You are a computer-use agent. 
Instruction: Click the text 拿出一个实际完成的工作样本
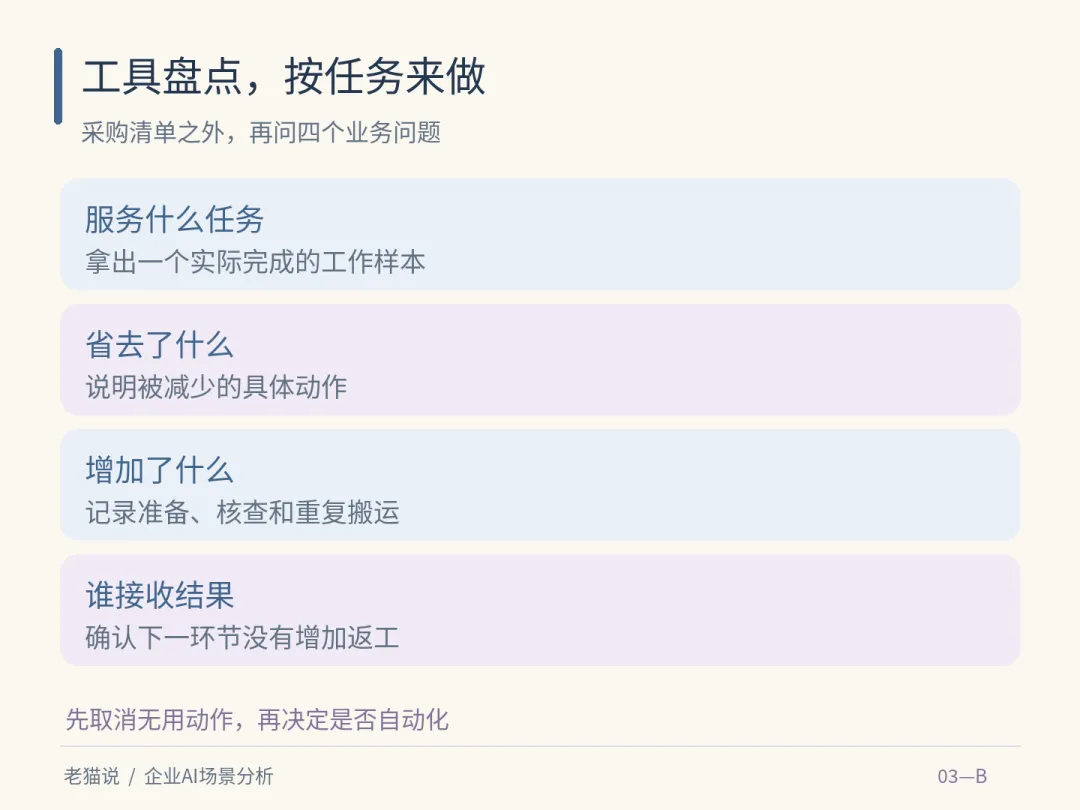(255, 262)
